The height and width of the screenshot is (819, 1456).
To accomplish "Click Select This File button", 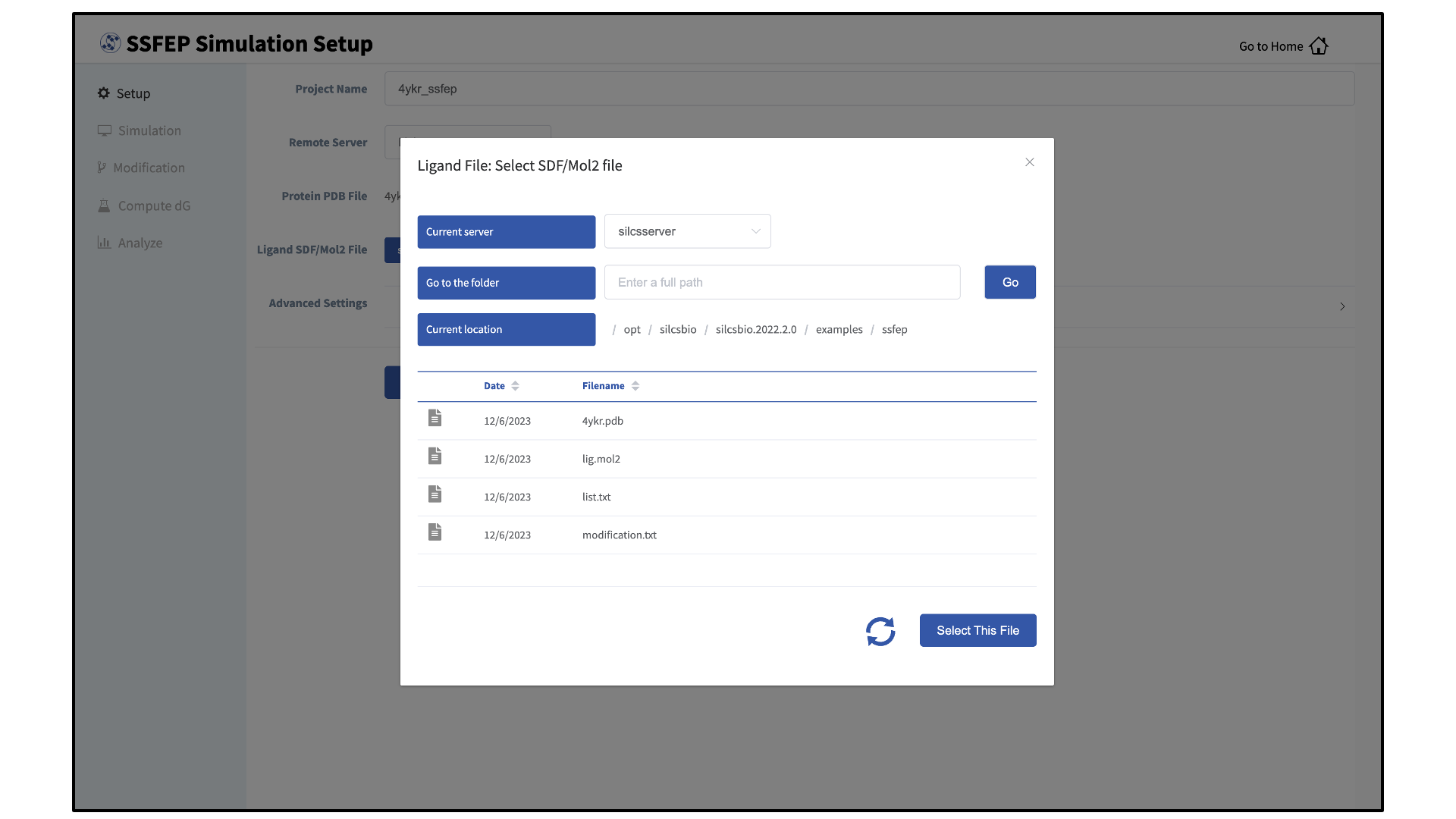I will (x=978, y=630).
